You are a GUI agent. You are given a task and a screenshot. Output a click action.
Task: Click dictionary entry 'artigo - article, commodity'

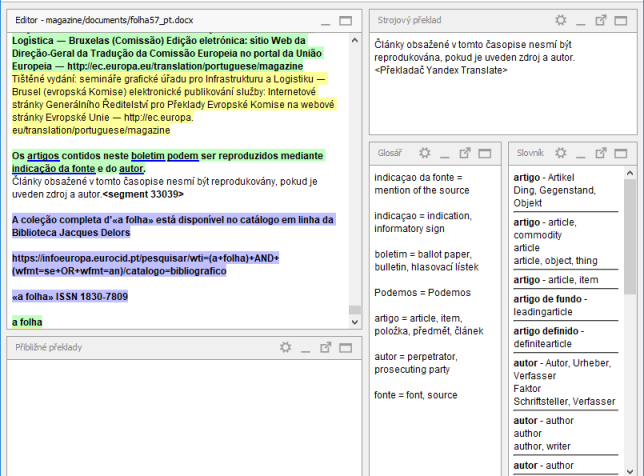point(555,241)
